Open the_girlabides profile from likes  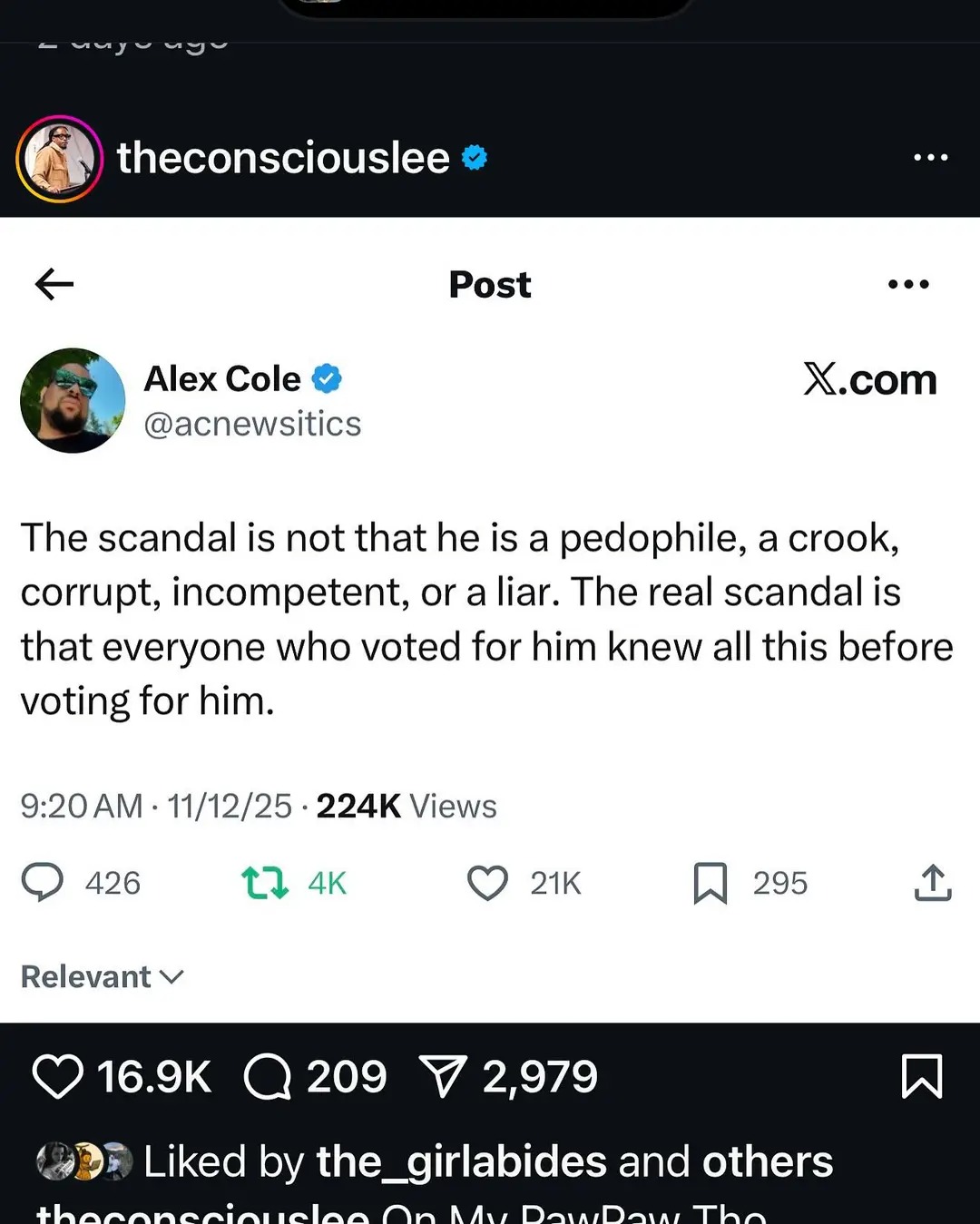point(461,1161)
